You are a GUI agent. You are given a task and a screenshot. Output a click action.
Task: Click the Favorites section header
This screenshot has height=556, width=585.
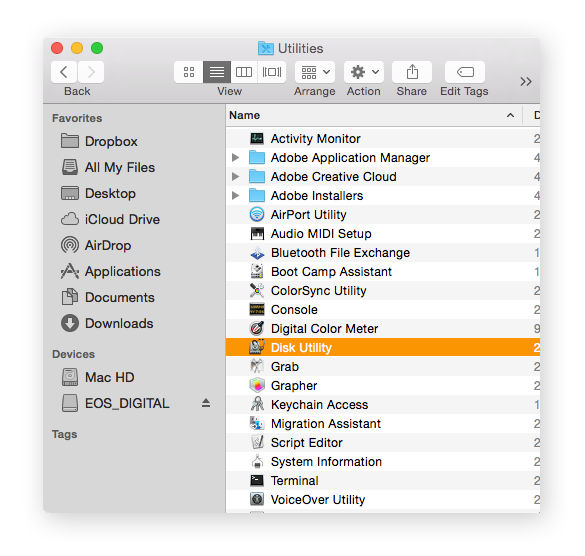pos(77,118)
